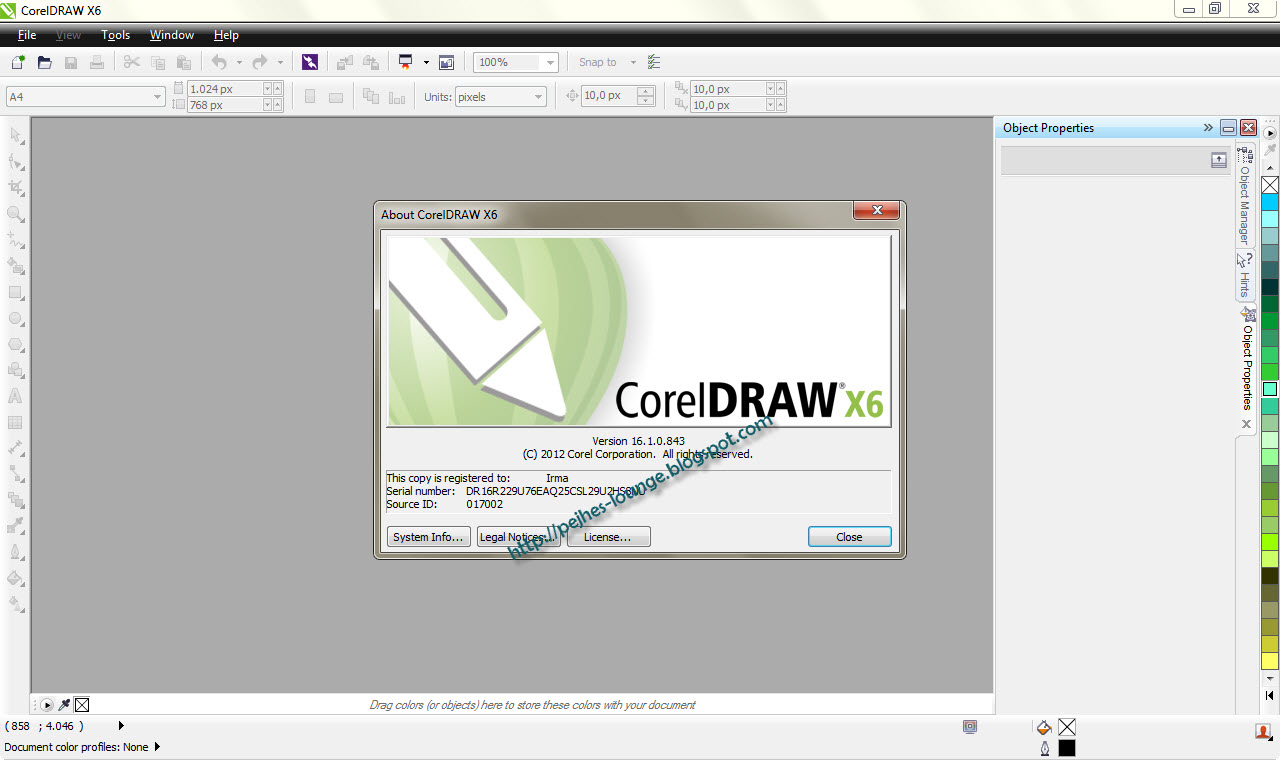The height and width of the screenshot is (760, 1280).
Task: Click the Import icon in toolbar
Action: (x=344, y=62)
